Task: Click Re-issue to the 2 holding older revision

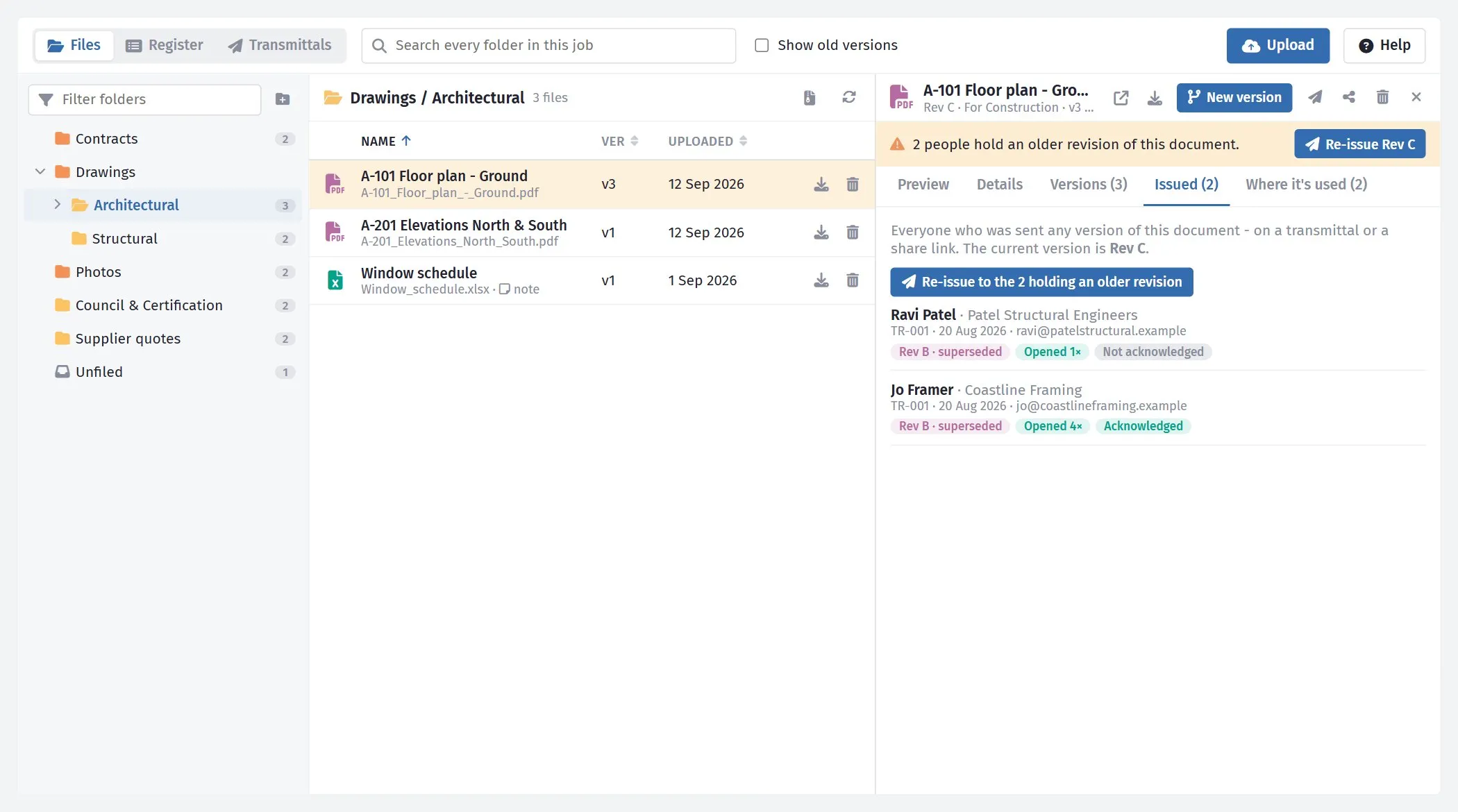Action: [1041, 282]
